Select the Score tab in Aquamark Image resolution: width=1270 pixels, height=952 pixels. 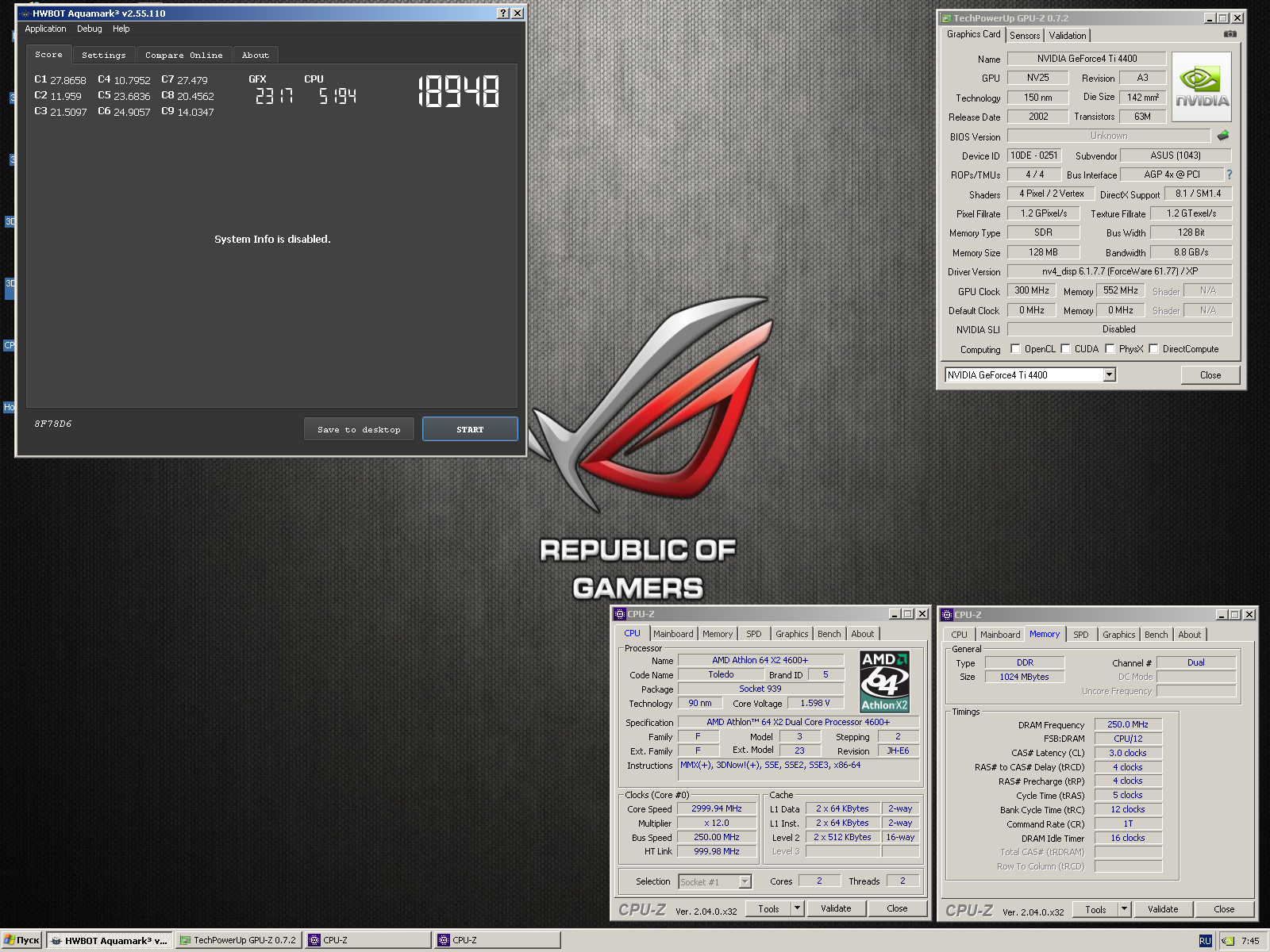click(x=48, y=55)
